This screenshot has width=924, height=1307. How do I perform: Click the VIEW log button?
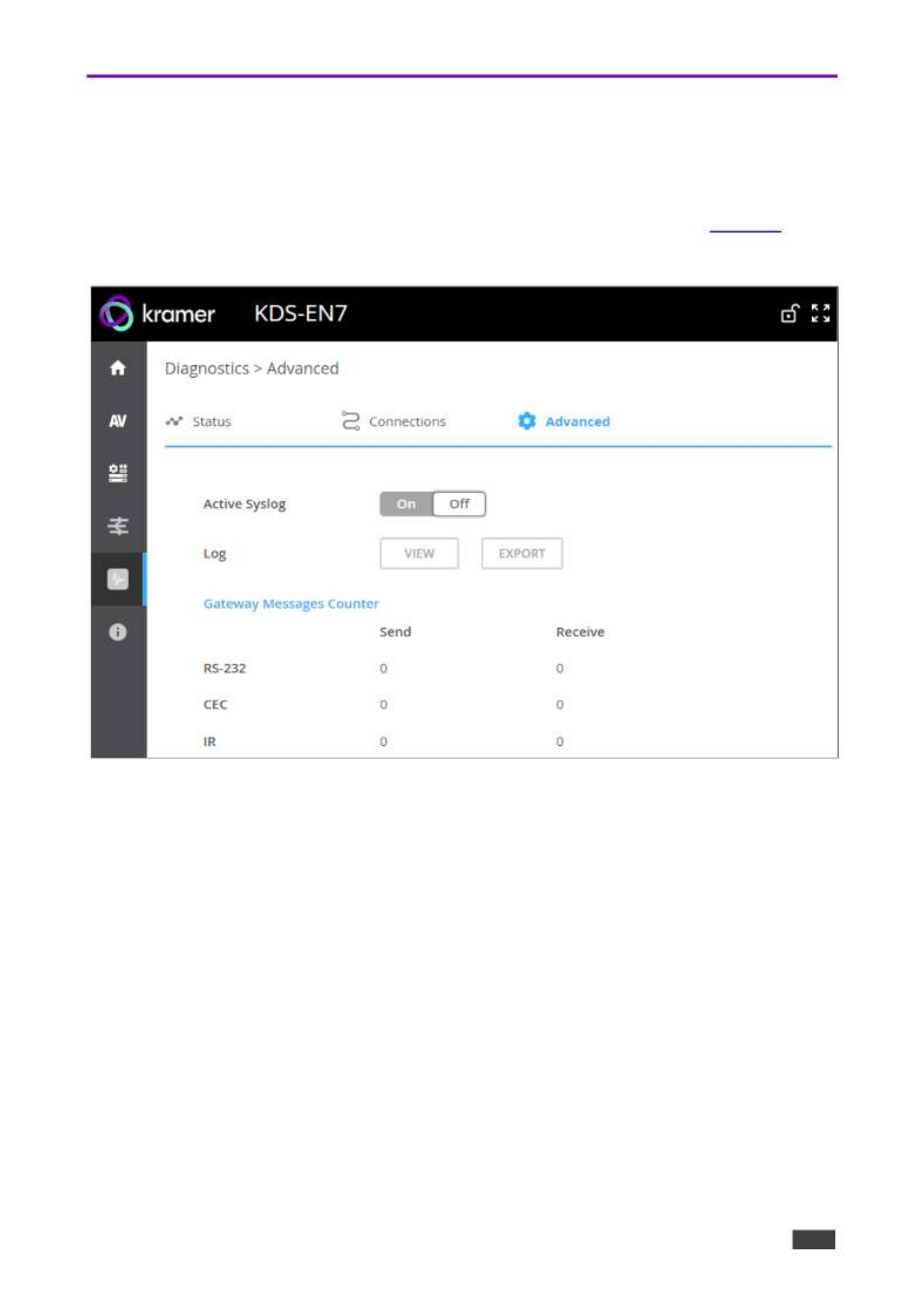(419, 553)
